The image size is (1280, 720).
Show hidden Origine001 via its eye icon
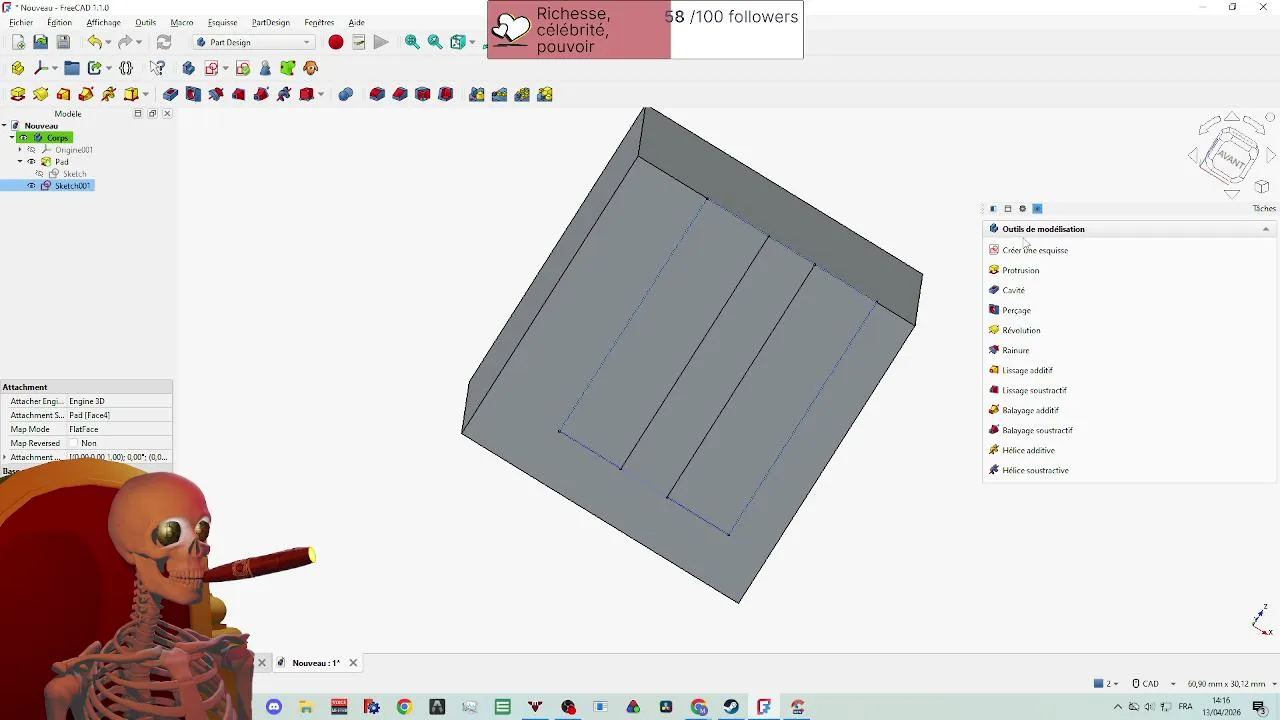click(x=31, y=150)
